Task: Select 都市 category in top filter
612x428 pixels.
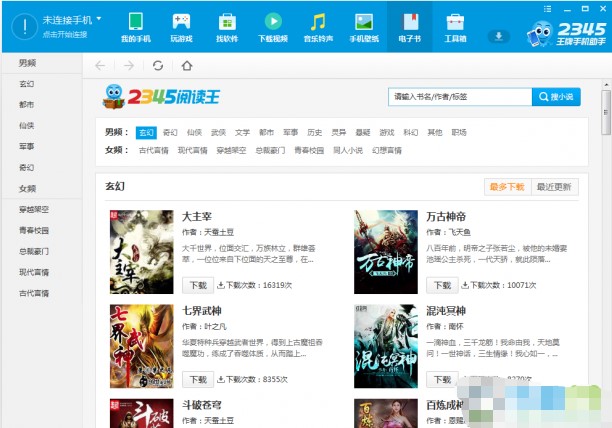Action: (266, 133)
